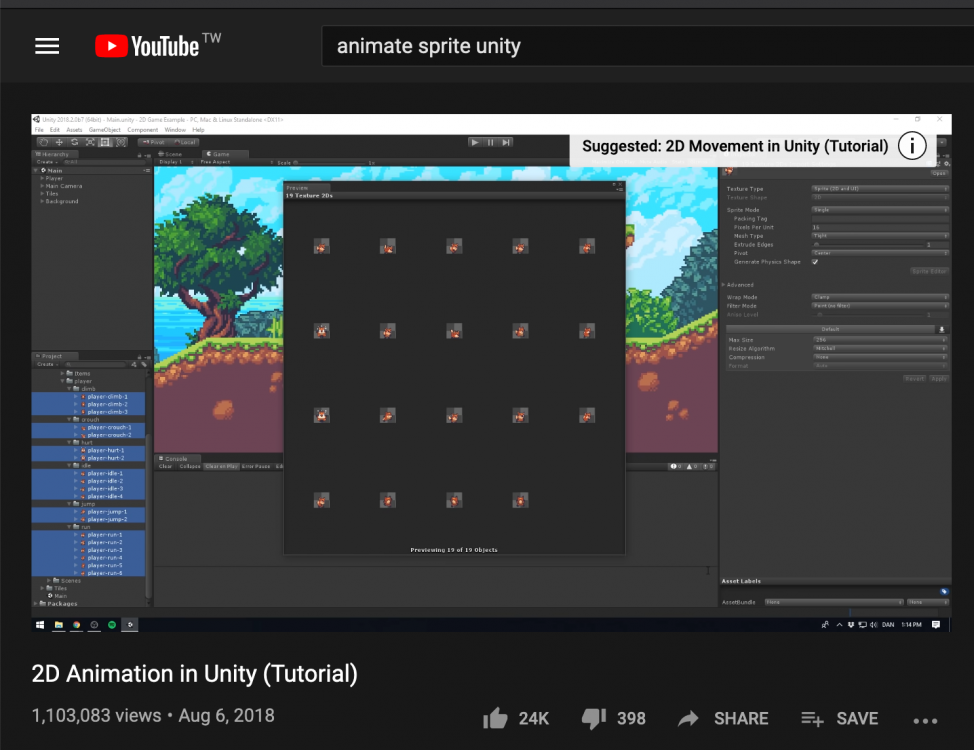Open Unity's GameObject menu
The width and height of the screenshot is (974, 750).
coord(104,130)
